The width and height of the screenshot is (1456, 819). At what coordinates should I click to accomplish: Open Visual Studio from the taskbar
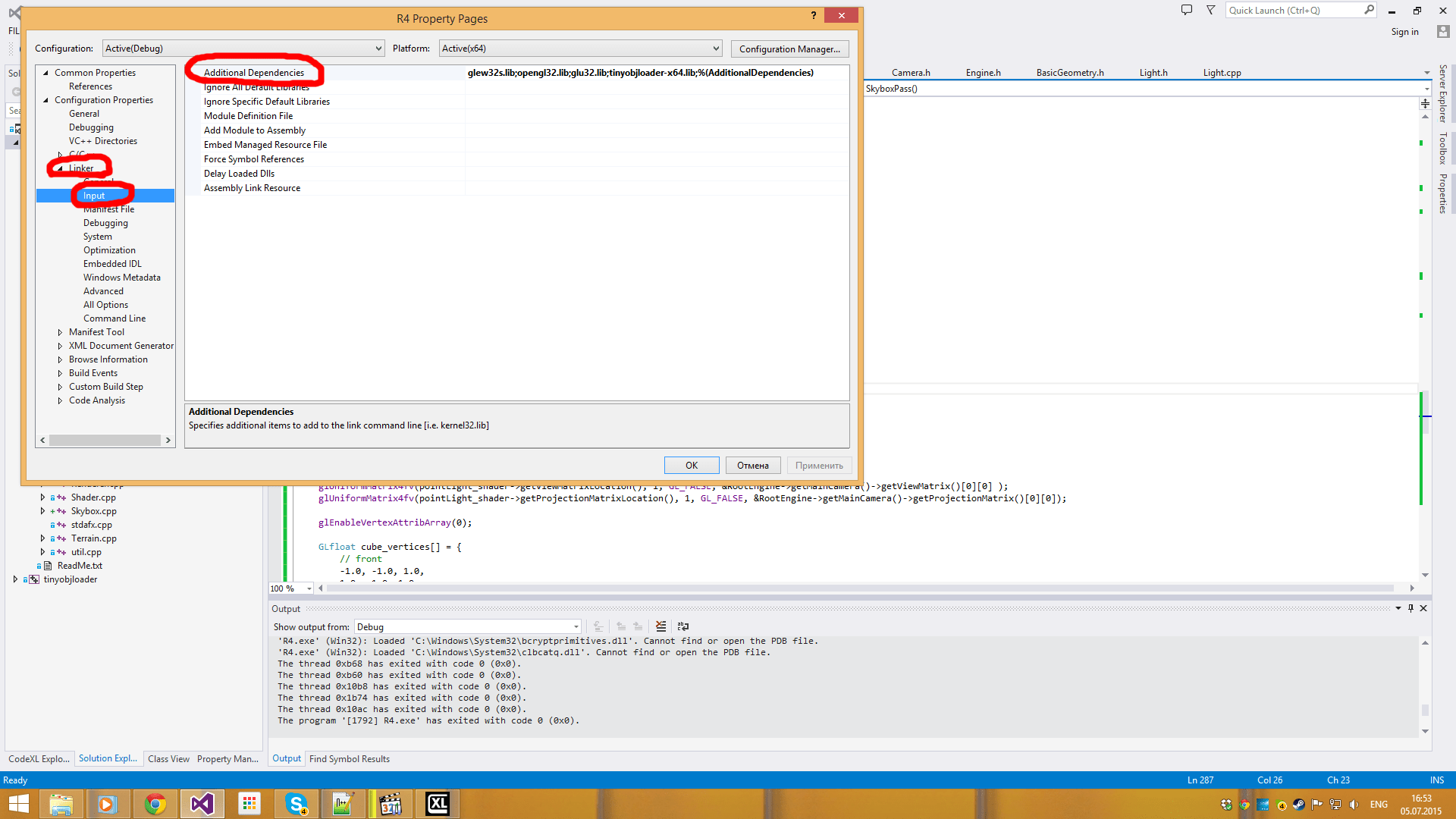(202, 804)
